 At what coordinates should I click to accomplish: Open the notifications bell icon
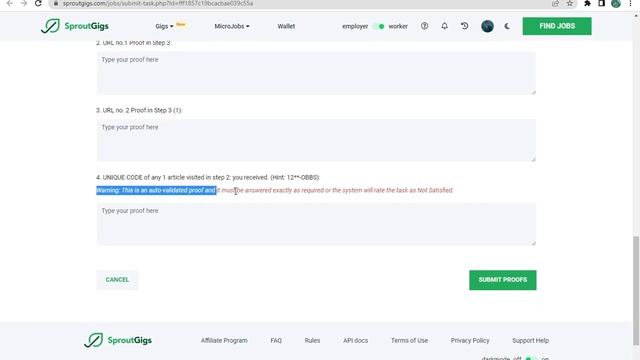(444, 26)
